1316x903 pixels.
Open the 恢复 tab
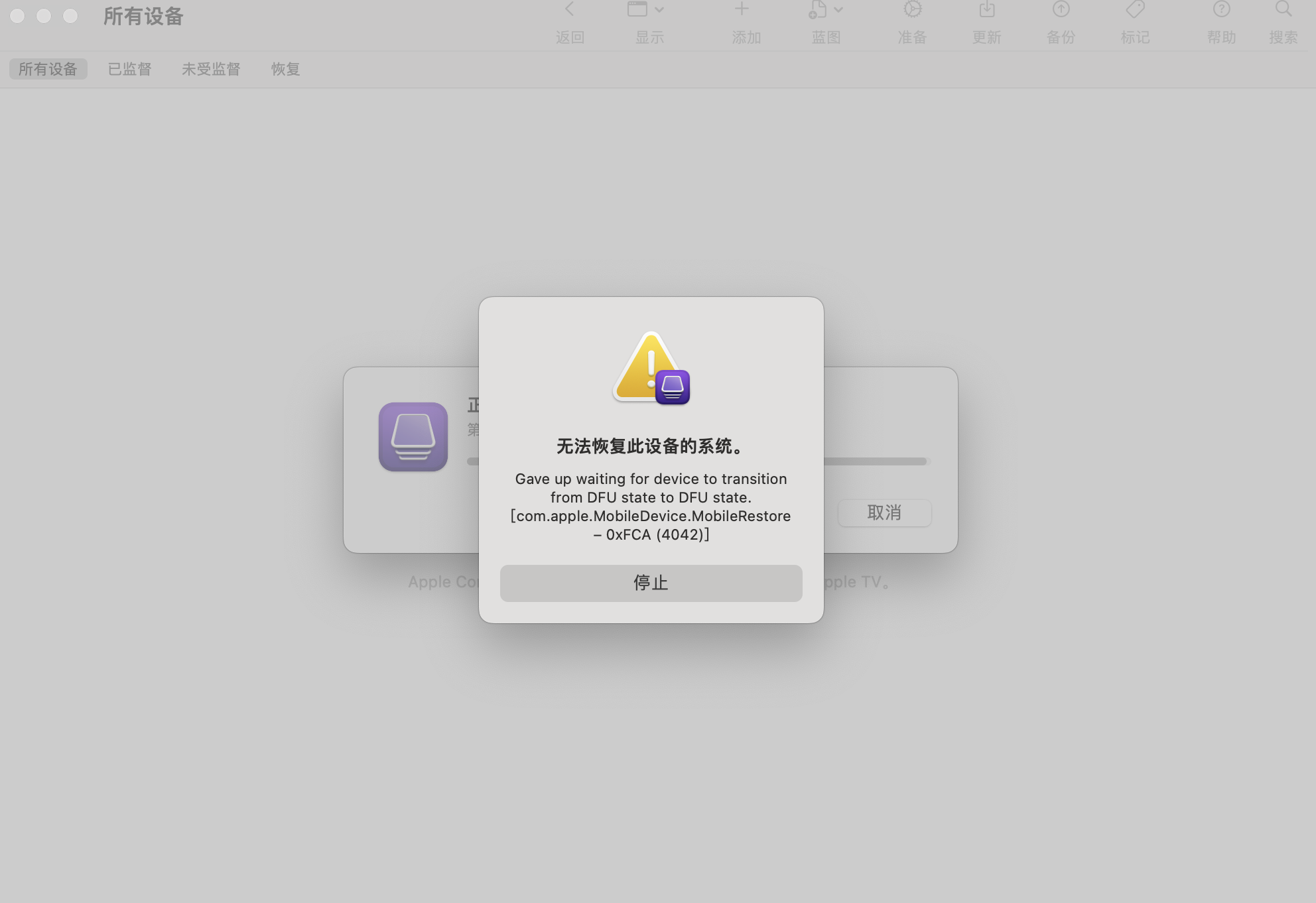pos(285,69)
